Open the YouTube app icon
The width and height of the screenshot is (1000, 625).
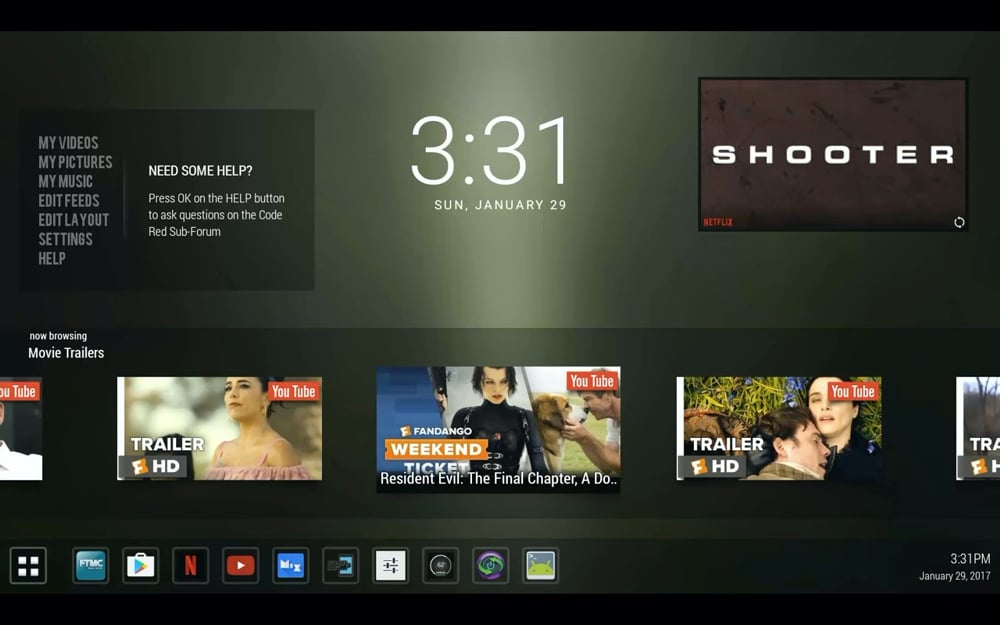240,565
